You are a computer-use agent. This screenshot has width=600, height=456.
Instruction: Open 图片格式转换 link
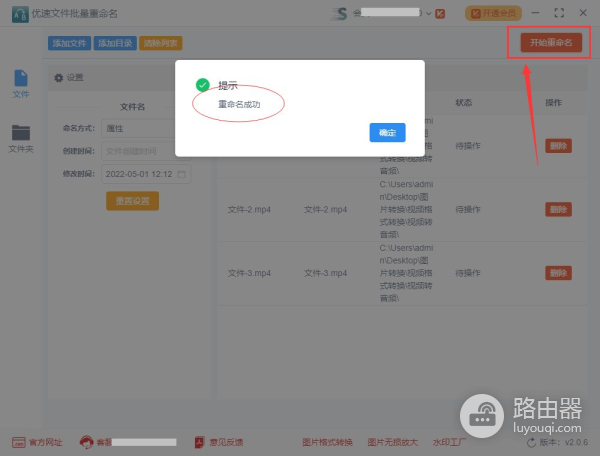click(327, 443)
